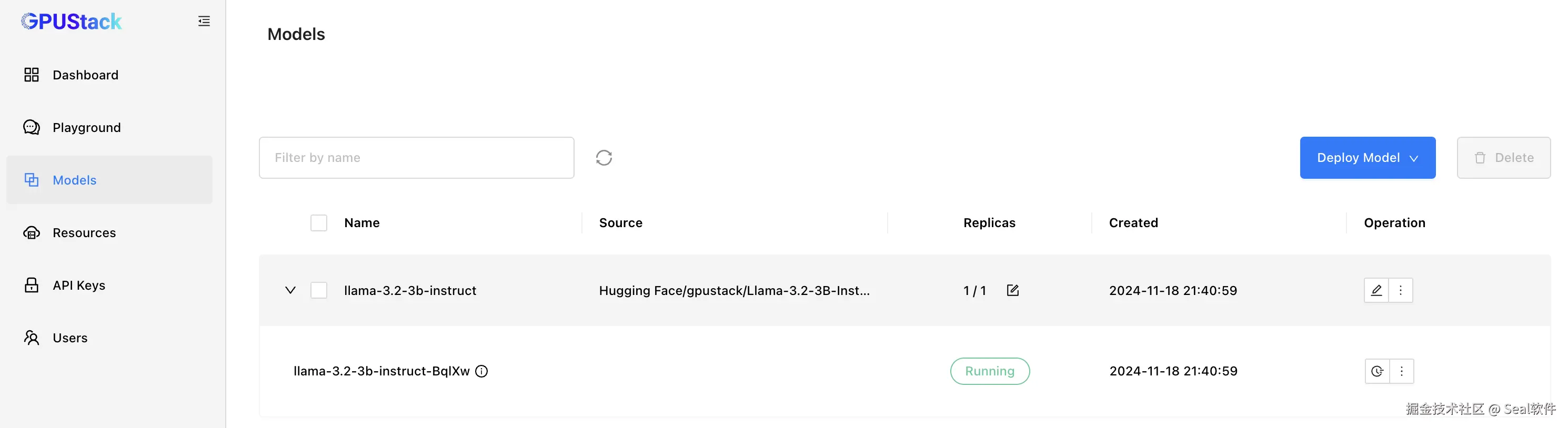The image size is (1568, 428).
Task: Select the llama-3.2-3b-instruct row checkbox
Action: tap(318, 291)
